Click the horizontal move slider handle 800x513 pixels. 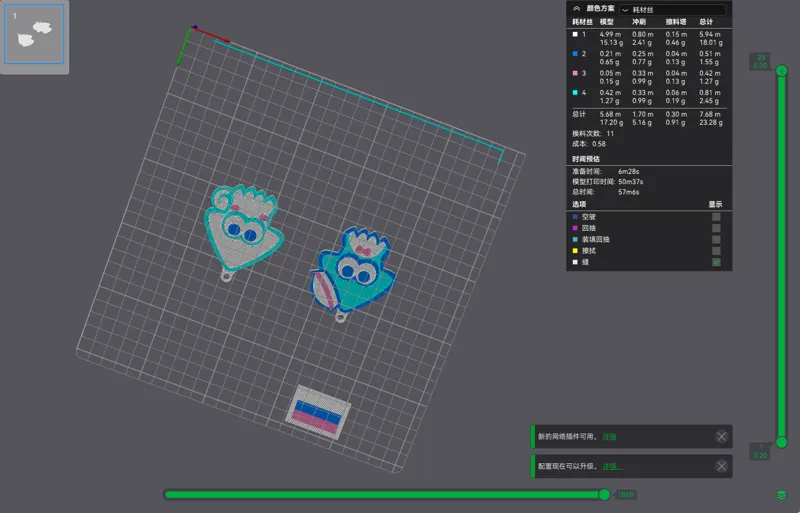click(604, 494)
